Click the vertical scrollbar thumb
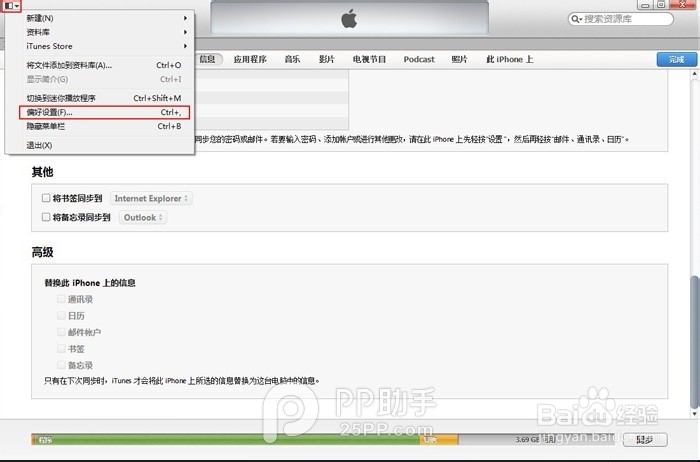Viewport: 700px width, 462px height. [694, 341]
